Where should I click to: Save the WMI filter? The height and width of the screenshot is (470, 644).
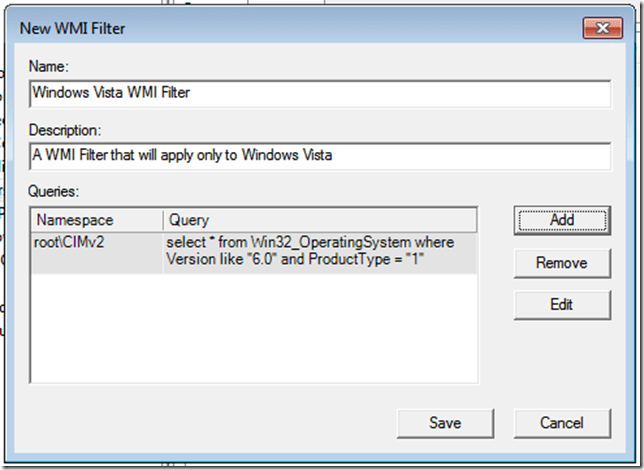click(x=444, y=422)
